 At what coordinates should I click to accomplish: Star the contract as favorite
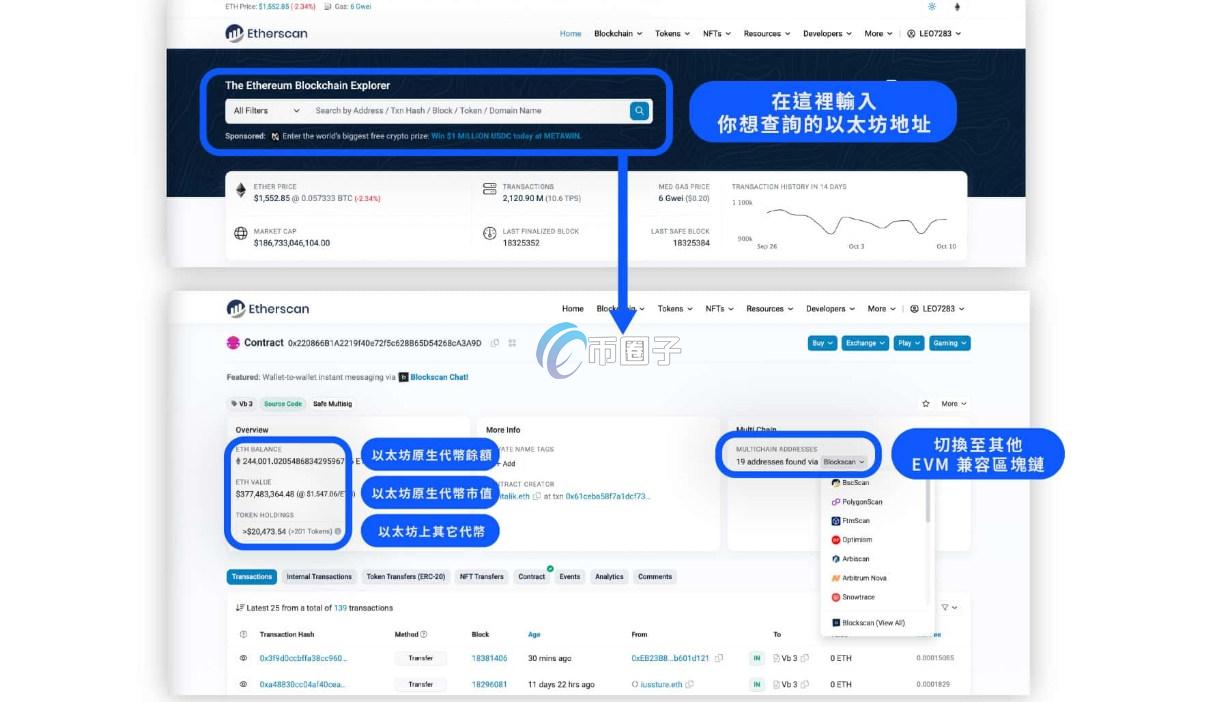pyautogui.click(x=925, y=403)
